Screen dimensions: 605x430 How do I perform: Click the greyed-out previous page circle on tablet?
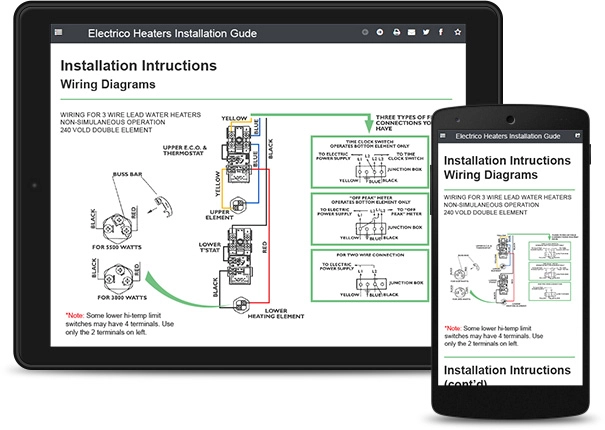coord(365,32)
